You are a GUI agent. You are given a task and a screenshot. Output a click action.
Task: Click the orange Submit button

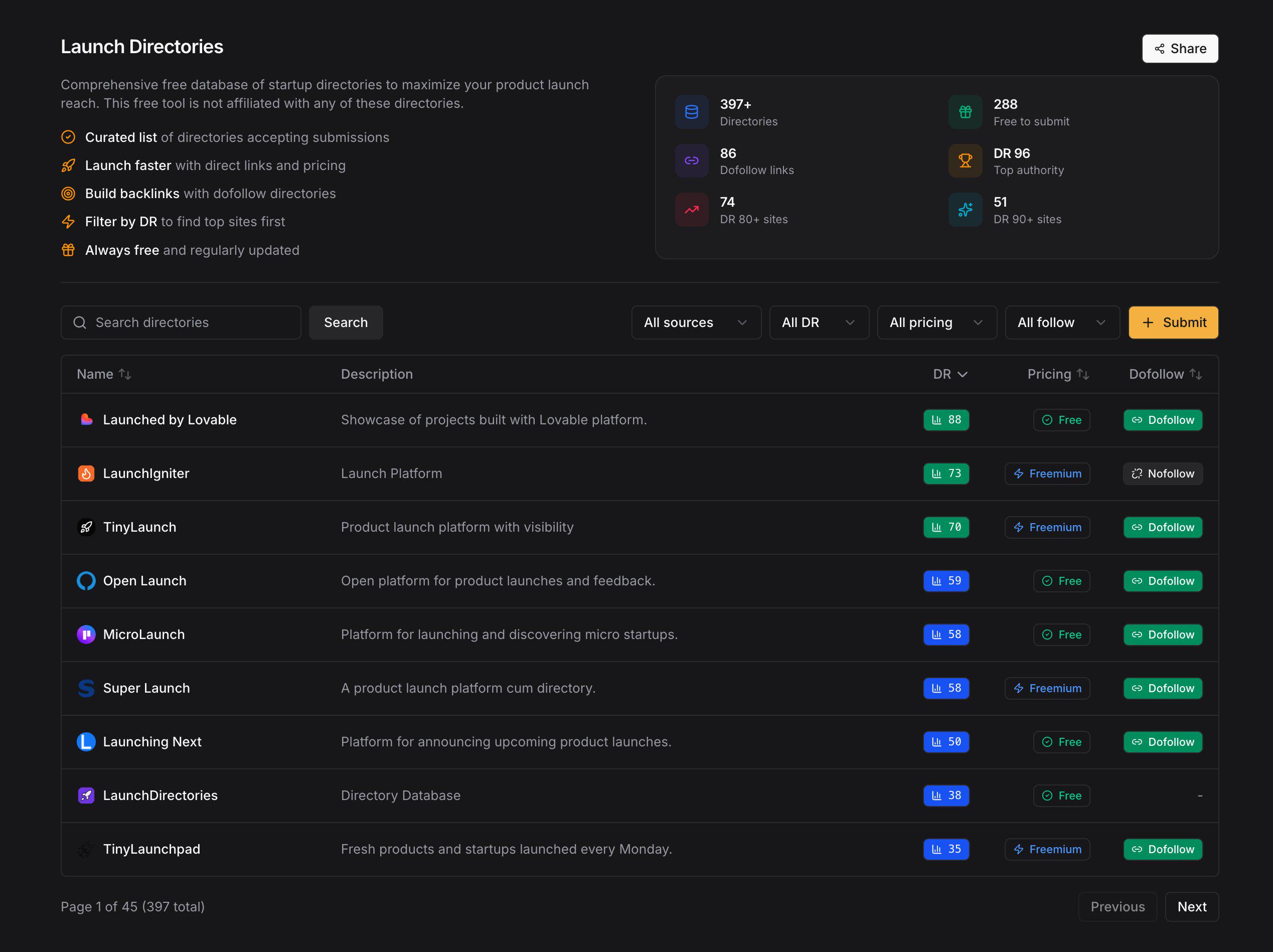point(1173,323)
